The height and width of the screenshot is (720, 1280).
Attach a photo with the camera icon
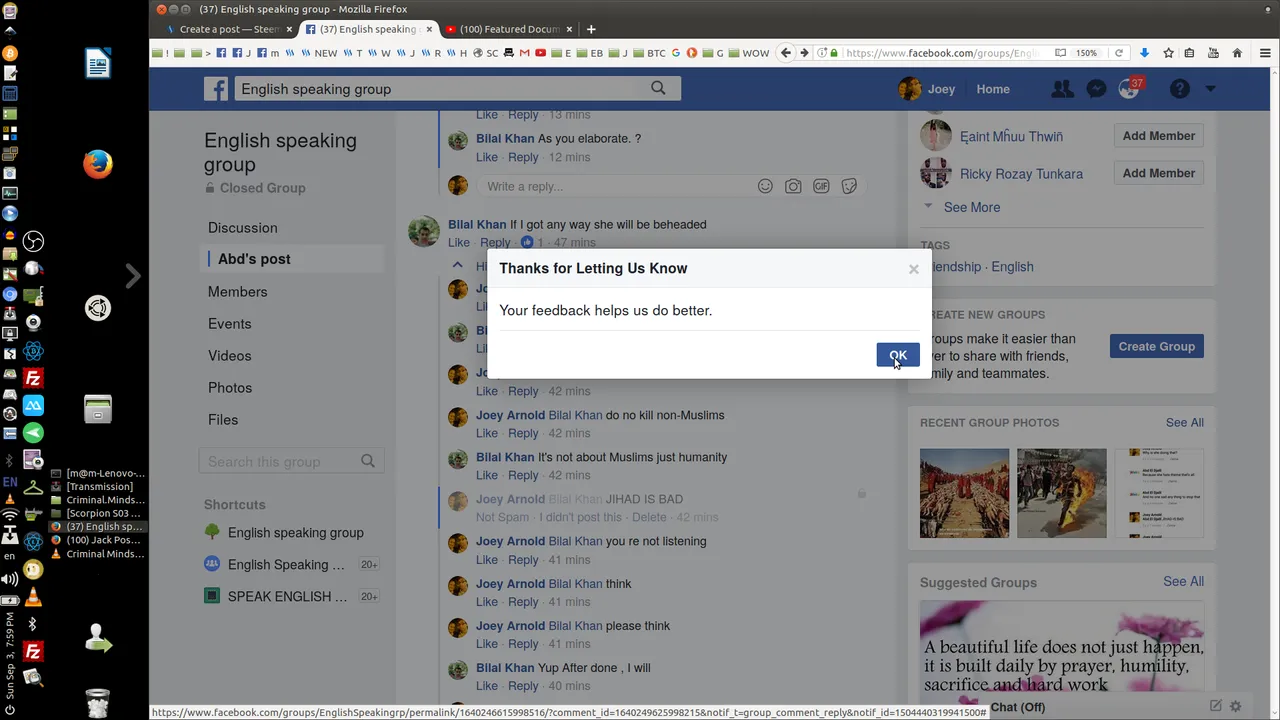coord(793,186)
